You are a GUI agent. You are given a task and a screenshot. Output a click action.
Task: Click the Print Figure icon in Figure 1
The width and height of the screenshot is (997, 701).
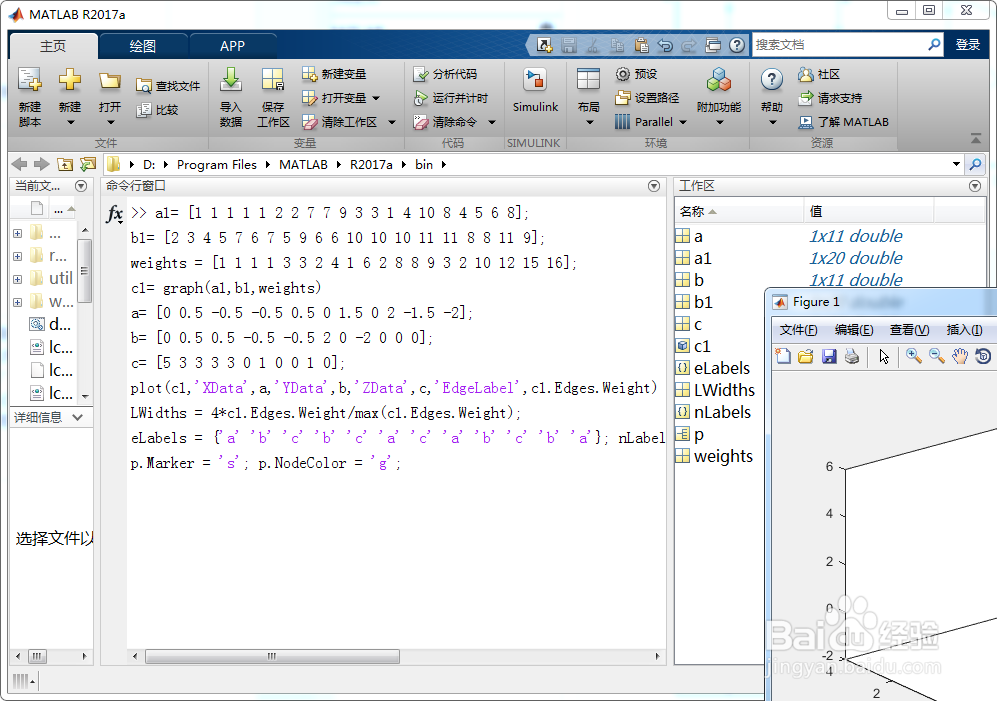tap(852, 356)
